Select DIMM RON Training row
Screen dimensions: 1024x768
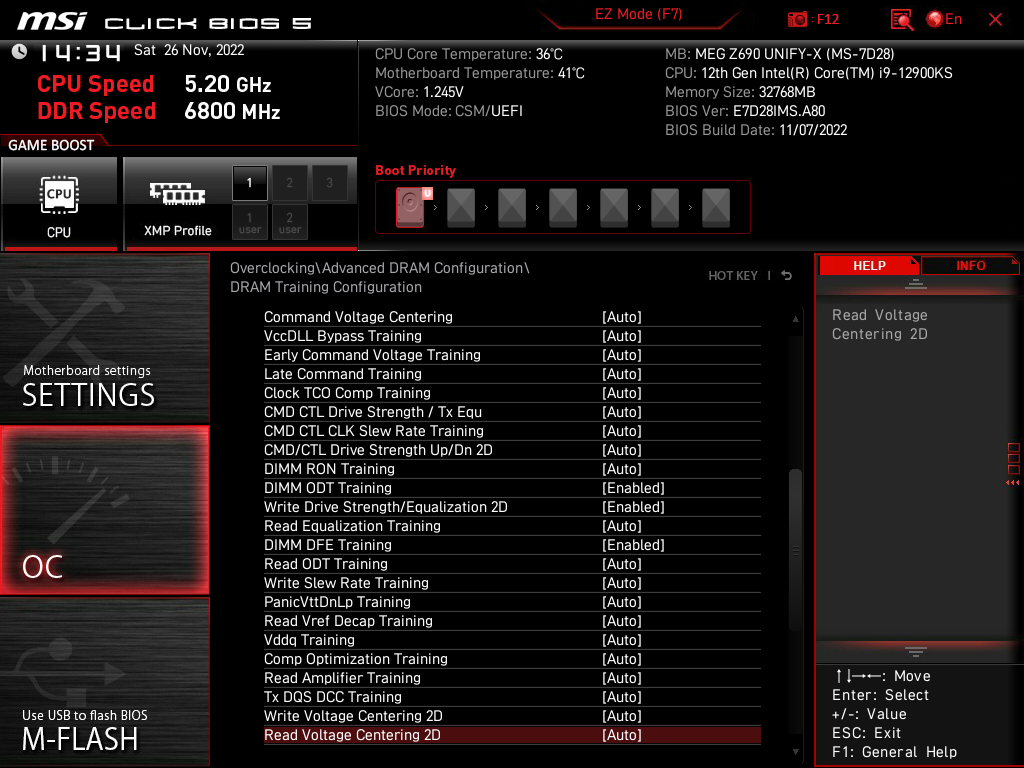pyautogui.click(x=512, y=469)
